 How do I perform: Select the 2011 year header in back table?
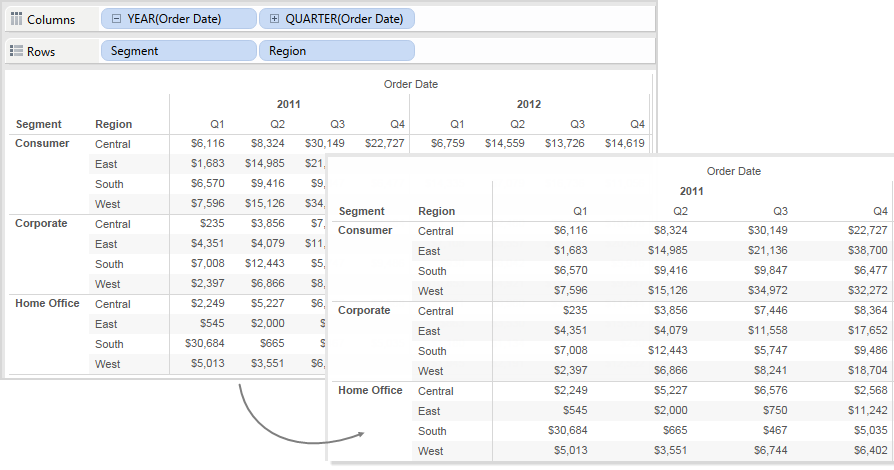point(288,104)
